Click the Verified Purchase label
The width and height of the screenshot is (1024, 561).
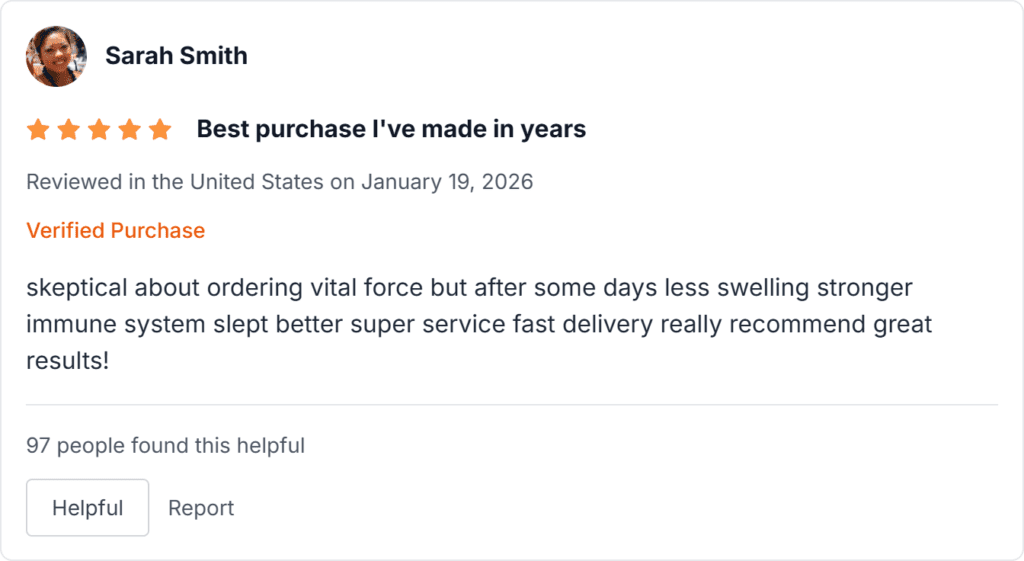coord(115,231)
